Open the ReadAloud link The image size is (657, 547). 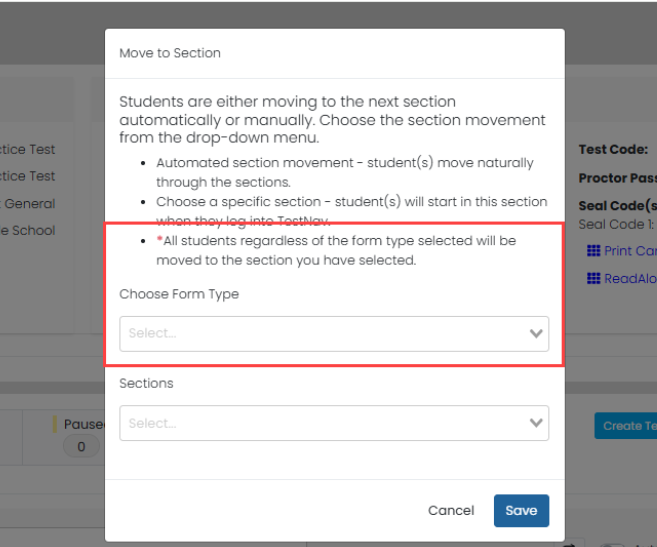(x=630, y=278)
